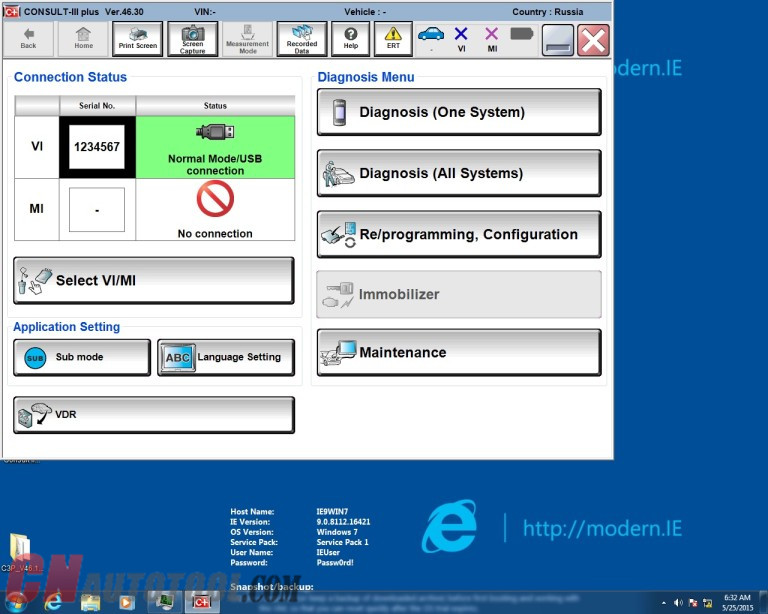Click the Screen Capture camera icon
The height and width of the screenshot is (614, 768).
193,32
